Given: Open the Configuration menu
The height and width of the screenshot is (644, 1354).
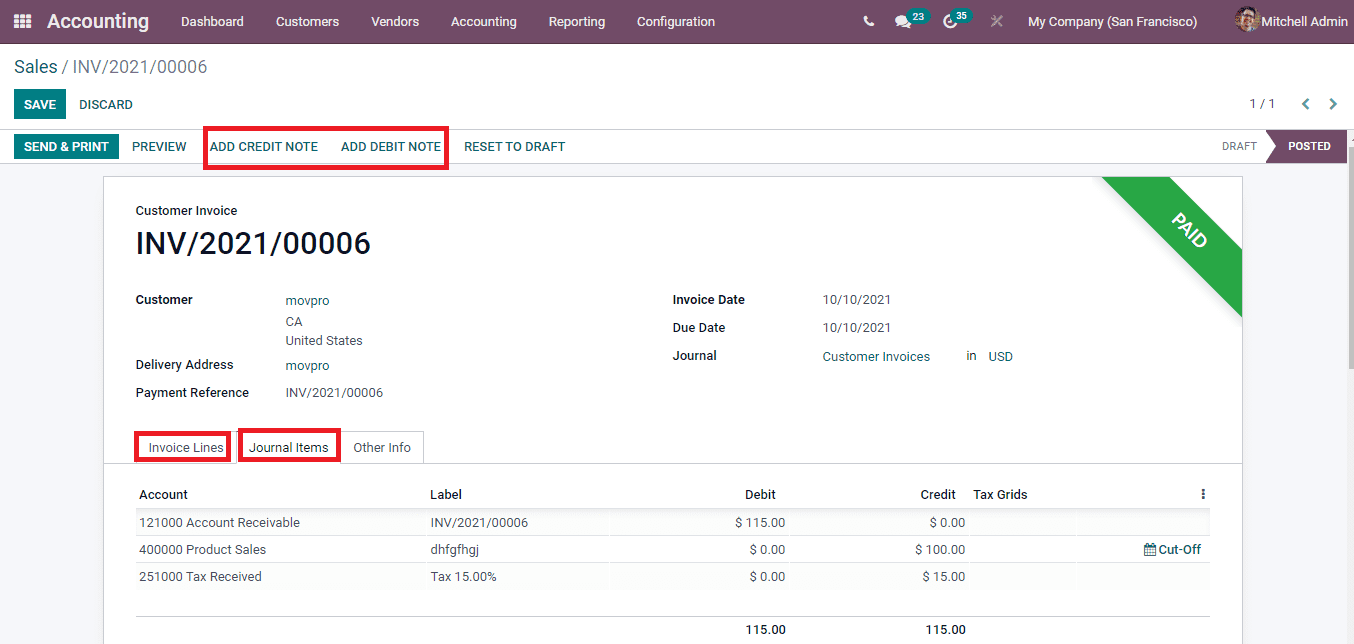Looking at the screenshot, I should click(675, 21).
